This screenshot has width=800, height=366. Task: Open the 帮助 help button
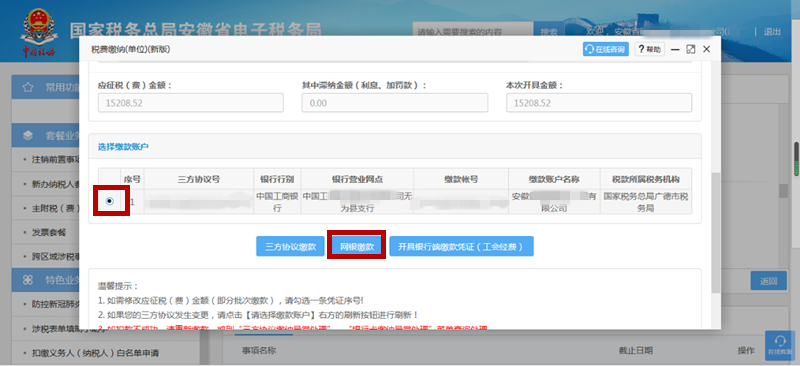[x=649, y=50]
